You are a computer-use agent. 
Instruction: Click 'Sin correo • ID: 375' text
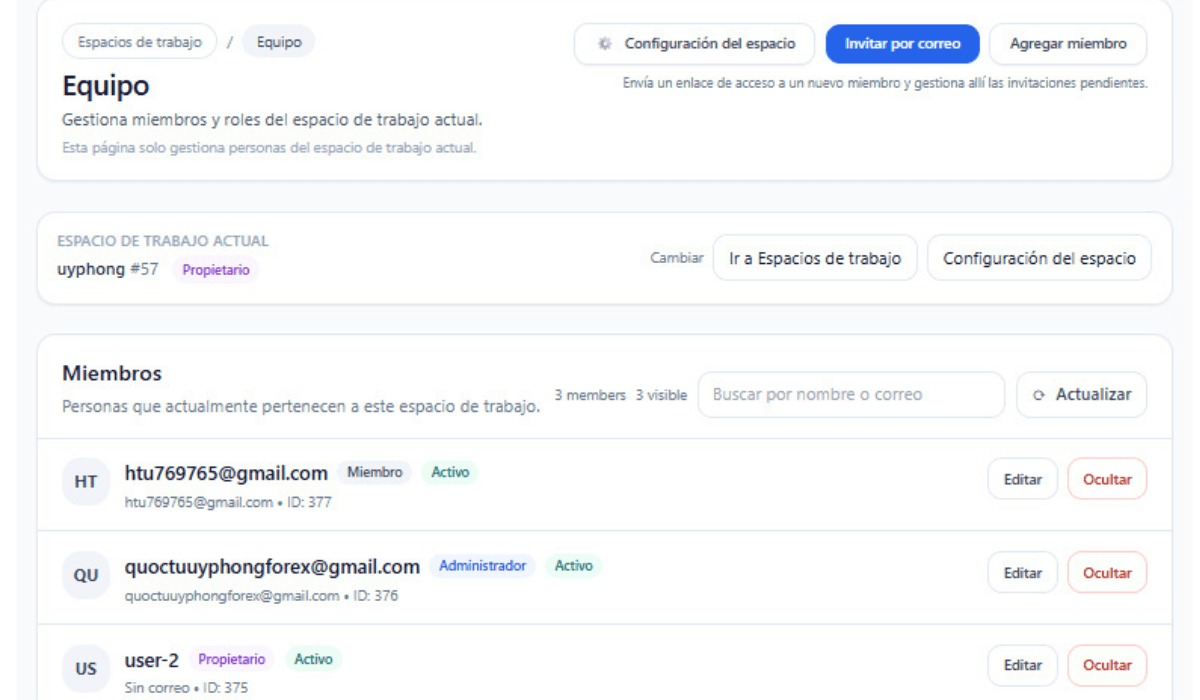pos(186,688)
